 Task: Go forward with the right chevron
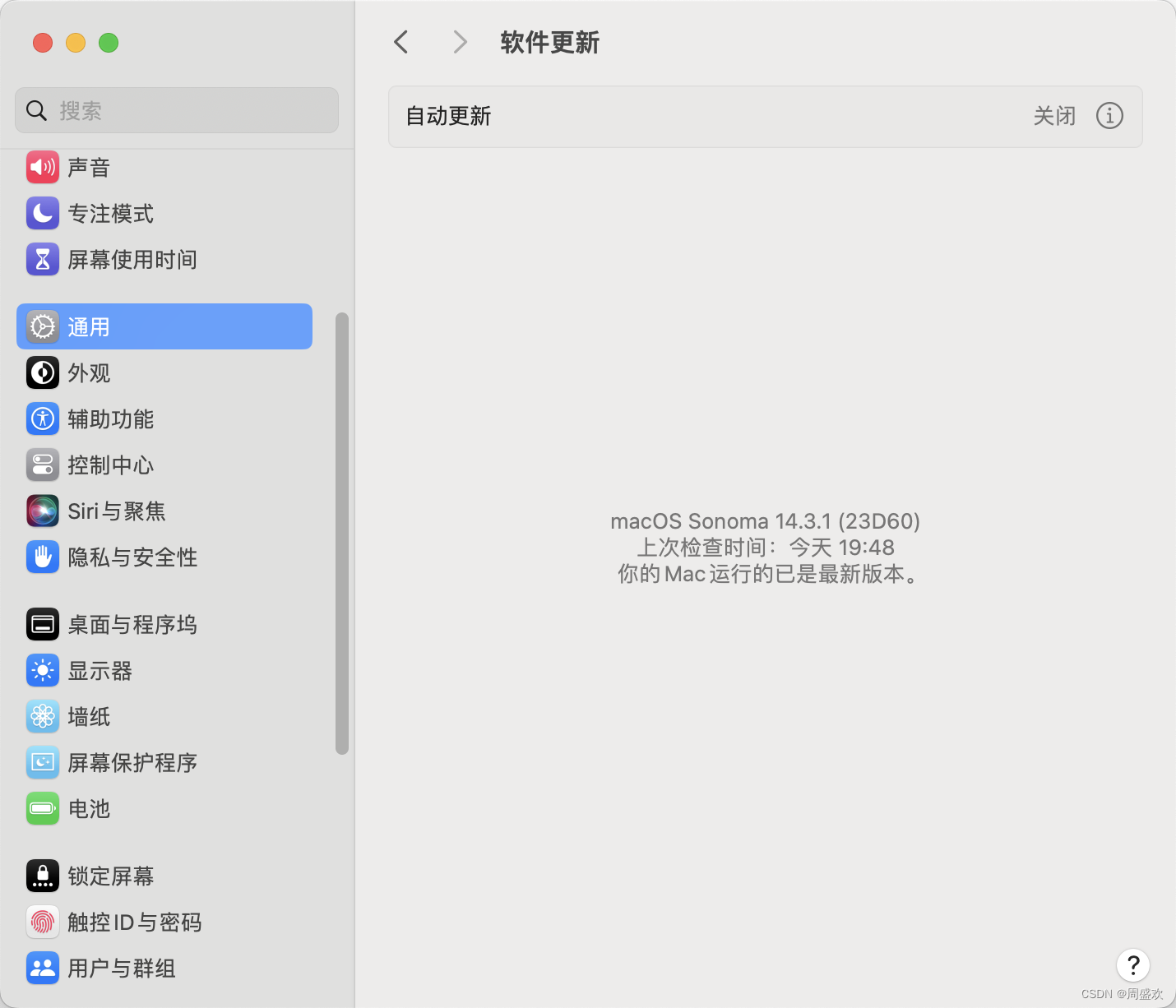click(461, 42)
